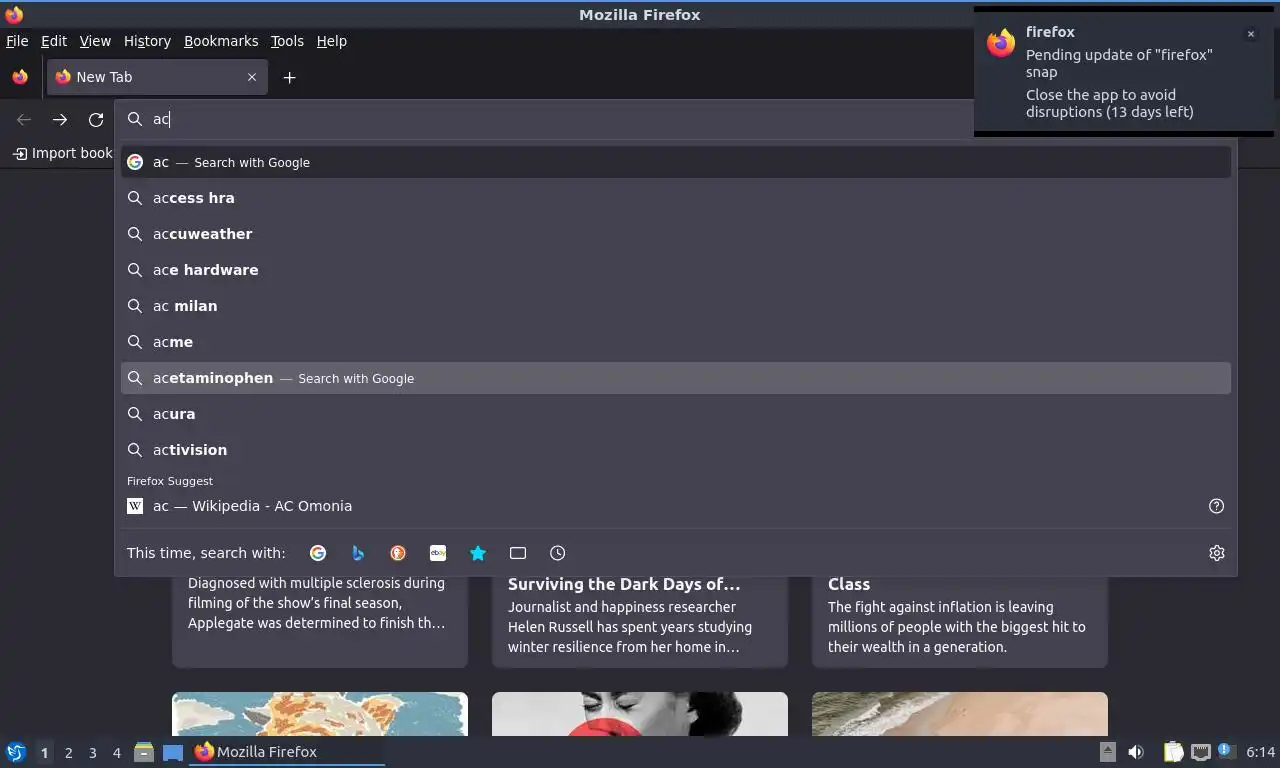
Task: Open the History menu
Action: (147, 41)
